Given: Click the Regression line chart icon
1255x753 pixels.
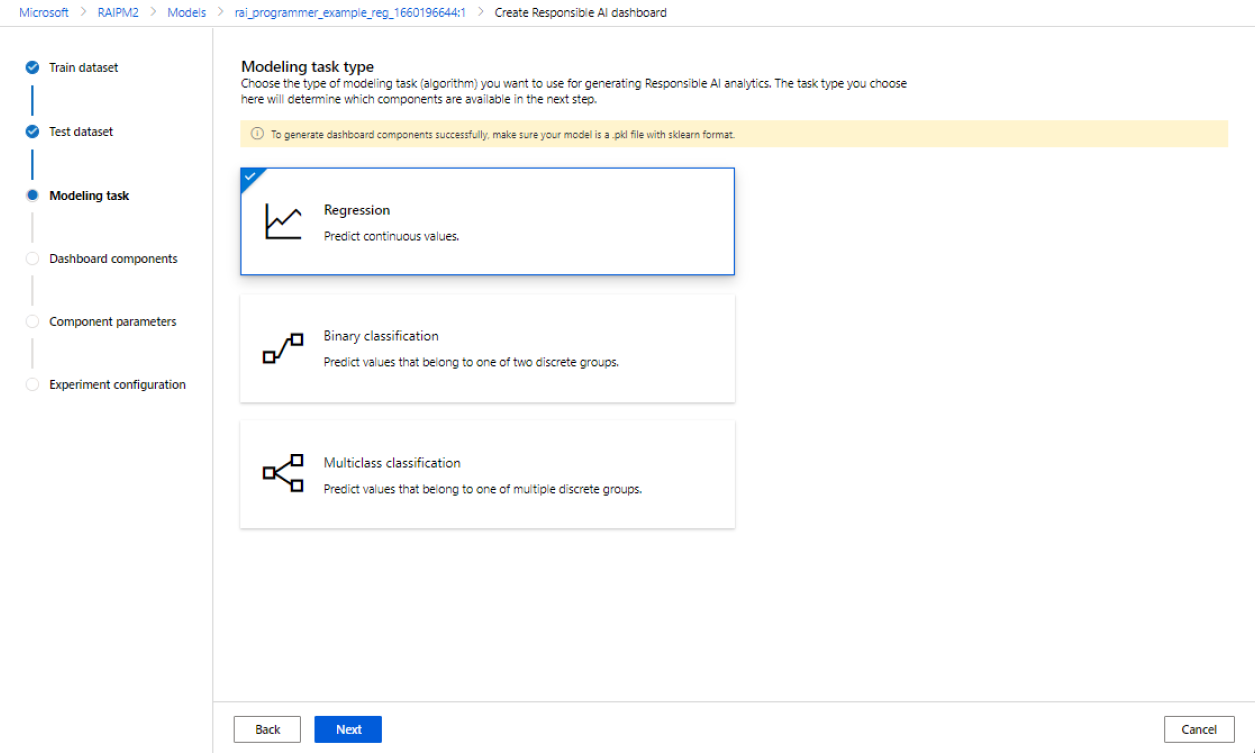Looking at the screenshot, I should point(283,222).
